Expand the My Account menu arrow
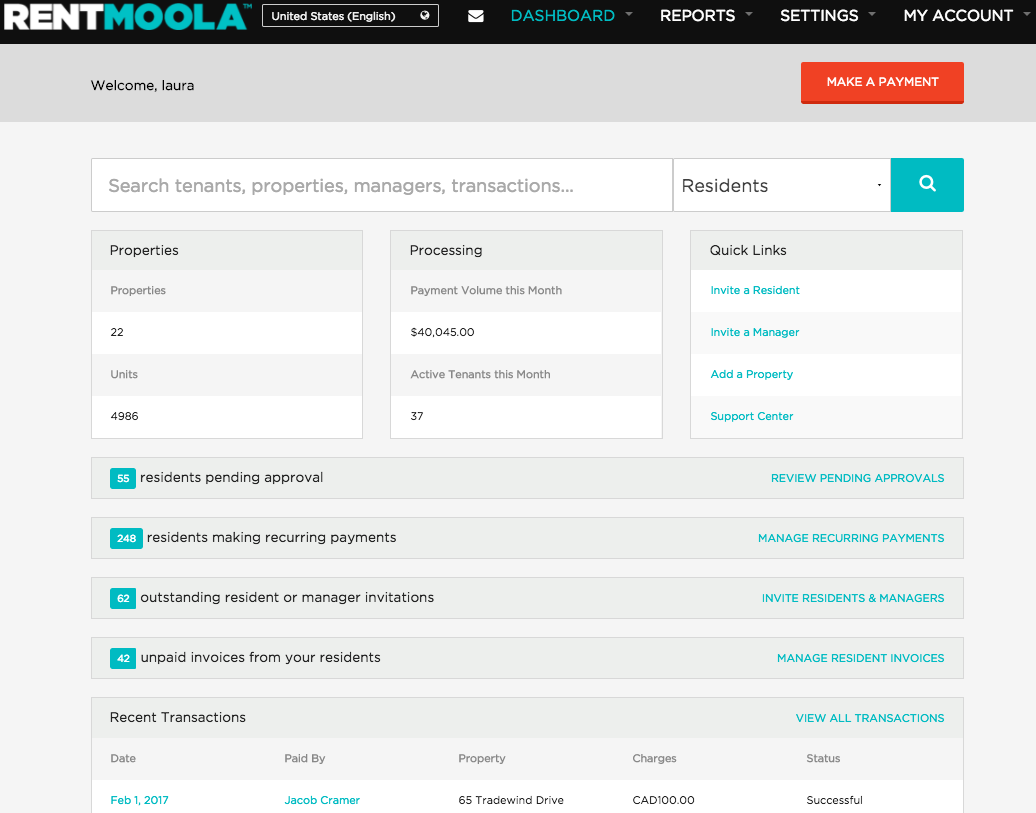Image resolution: width=1036 pixels, height=813 pixels. click(x=1027, y=13)
